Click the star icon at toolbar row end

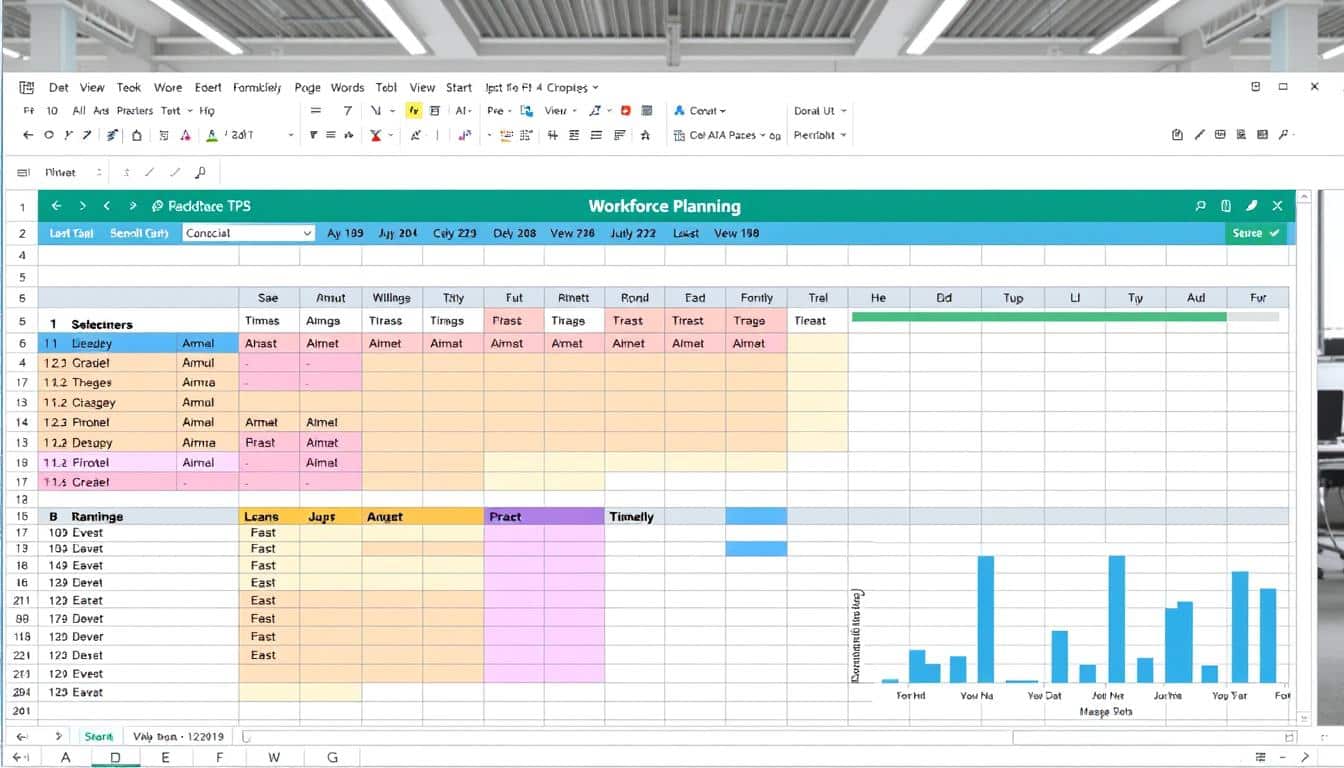tap(646, 135)
